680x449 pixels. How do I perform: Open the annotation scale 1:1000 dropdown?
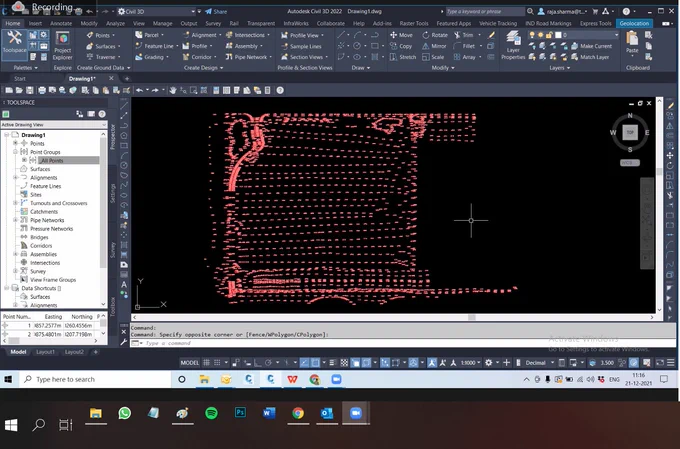(471, 363)
